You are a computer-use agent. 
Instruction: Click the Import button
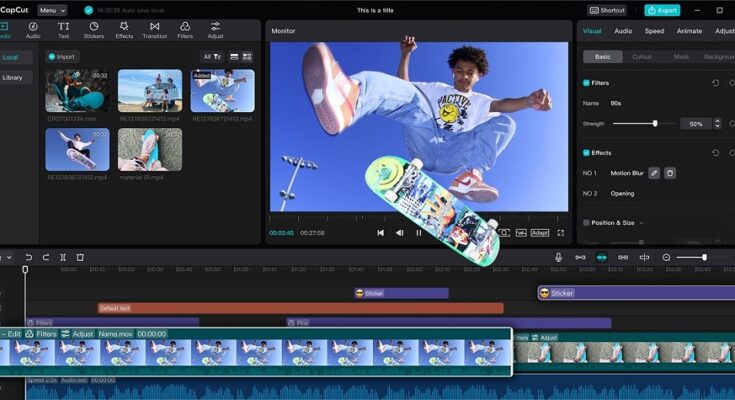(62, 57)
